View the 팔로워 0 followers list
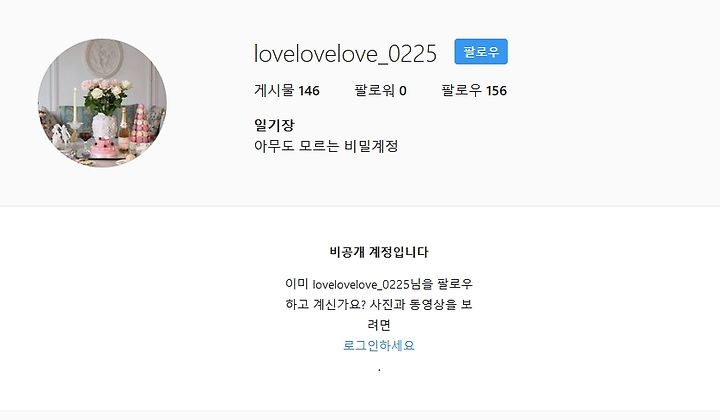The height and width of the screenshot is (420, 720). (x=380, y=90)
